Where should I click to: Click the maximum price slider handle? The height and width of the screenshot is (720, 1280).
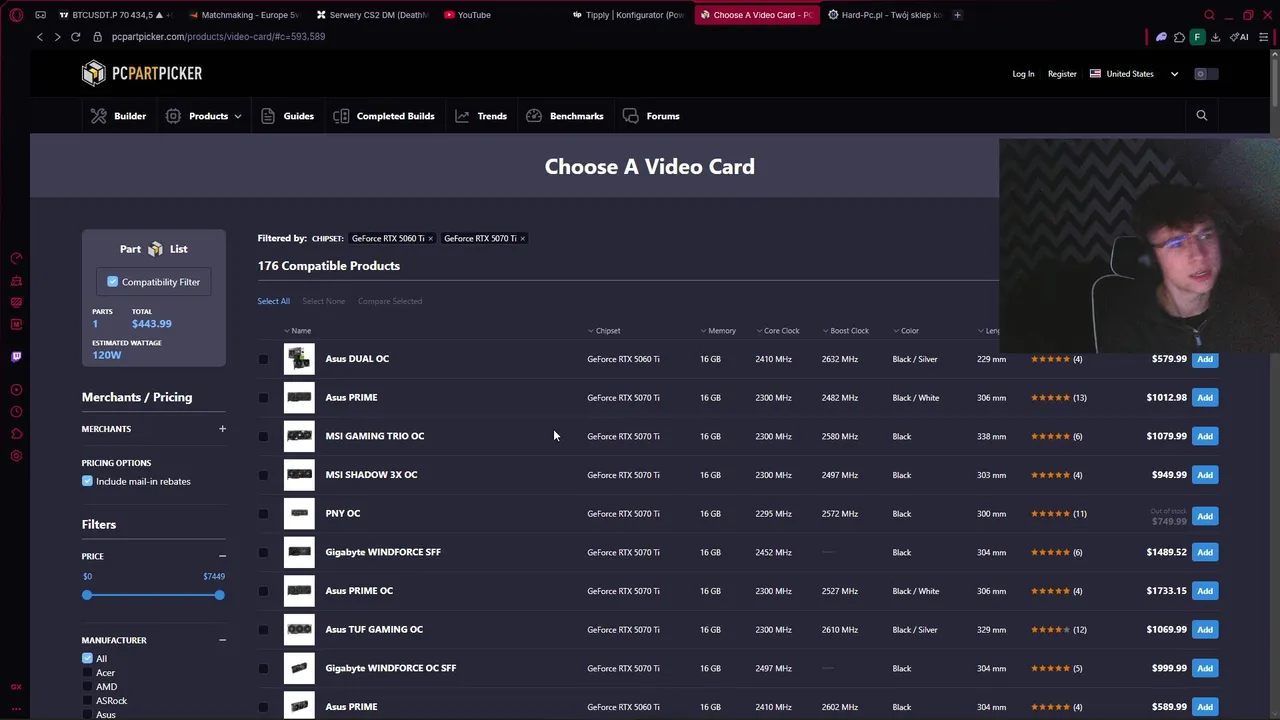click(x=219, y=595)
